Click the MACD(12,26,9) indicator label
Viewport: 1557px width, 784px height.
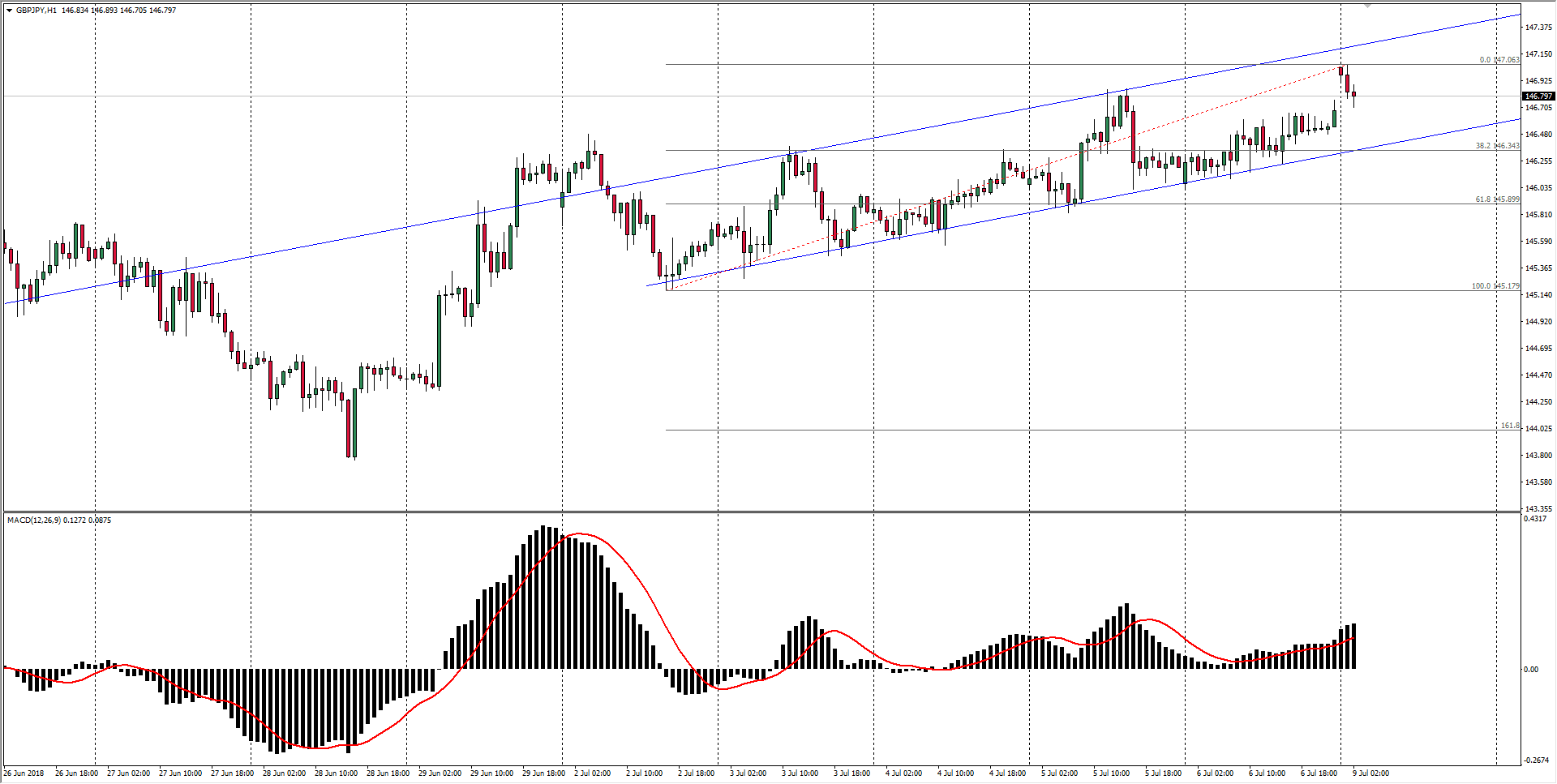click(x=59, y=520)
